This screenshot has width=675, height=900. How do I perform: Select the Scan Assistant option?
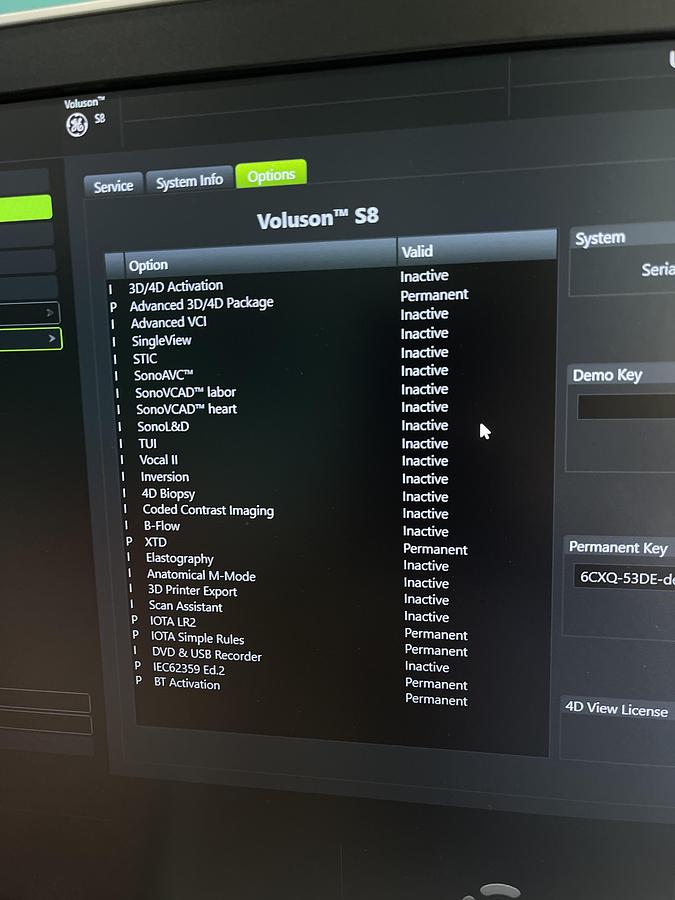tap(185, 606)
